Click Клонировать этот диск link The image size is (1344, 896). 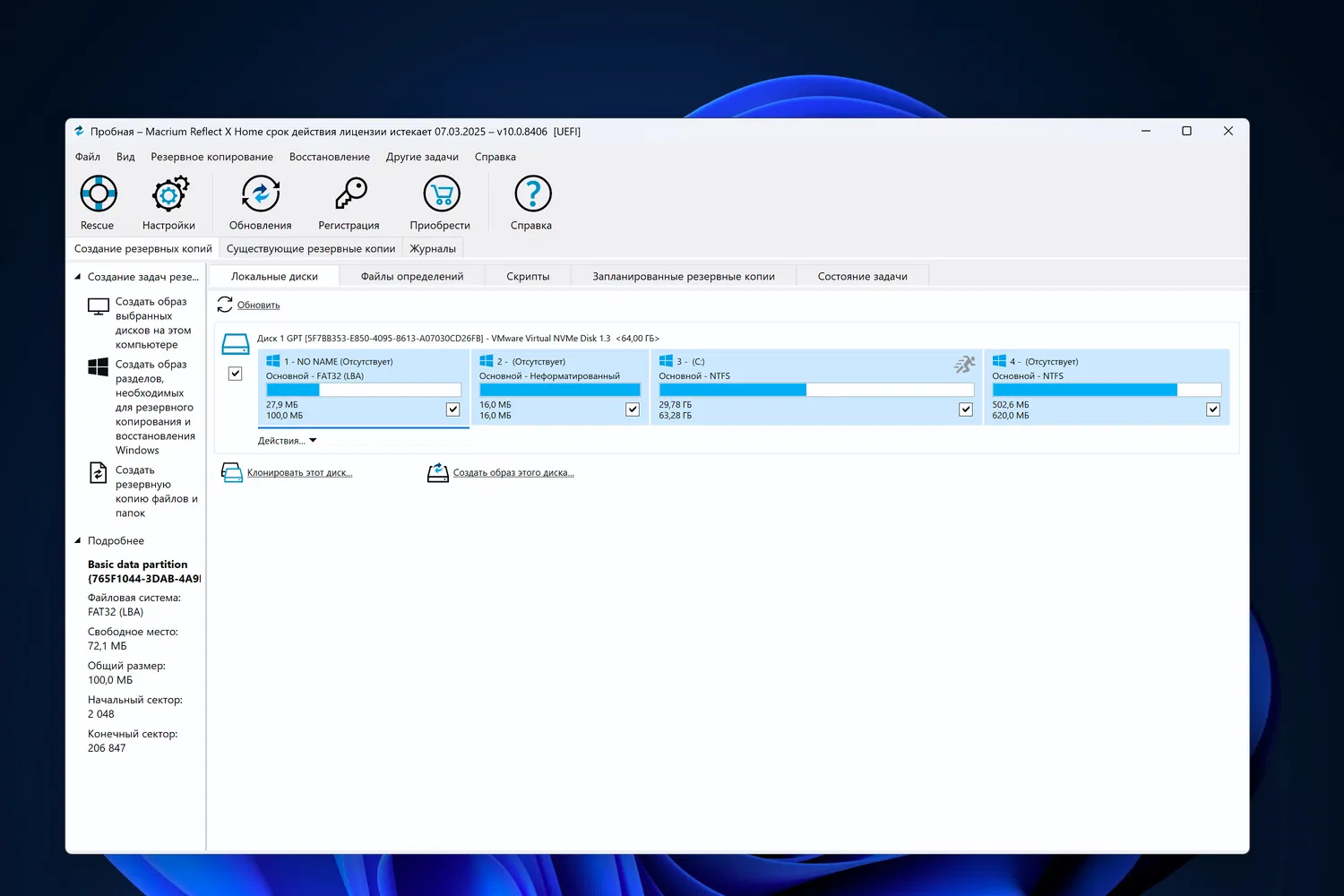click(x=299, y=473)
